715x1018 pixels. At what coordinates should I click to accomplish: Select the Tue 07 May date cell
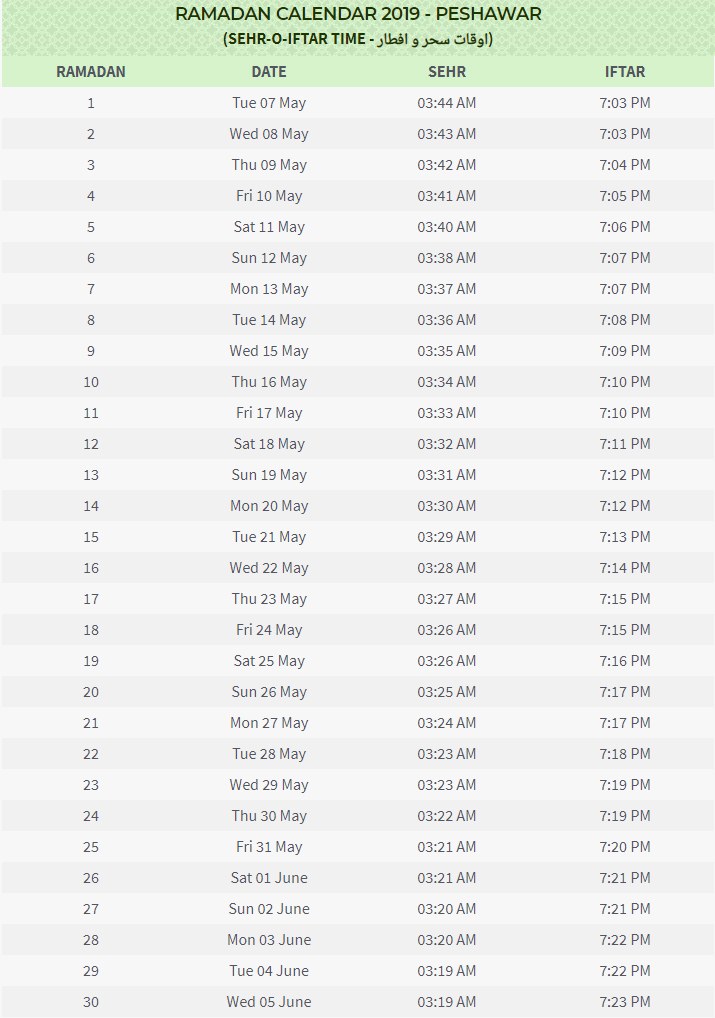point(269,103)
